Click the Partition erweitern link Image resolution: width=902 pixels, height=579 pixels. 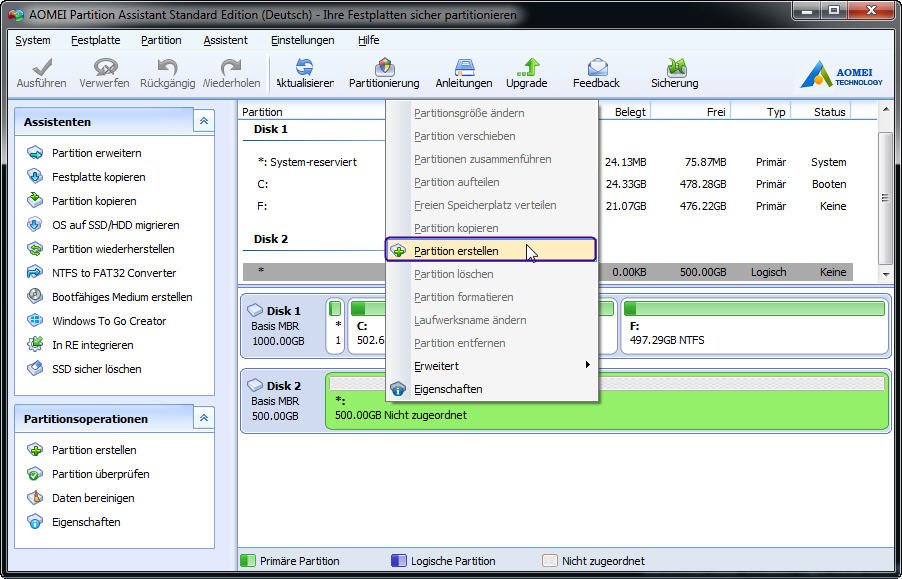97,153
